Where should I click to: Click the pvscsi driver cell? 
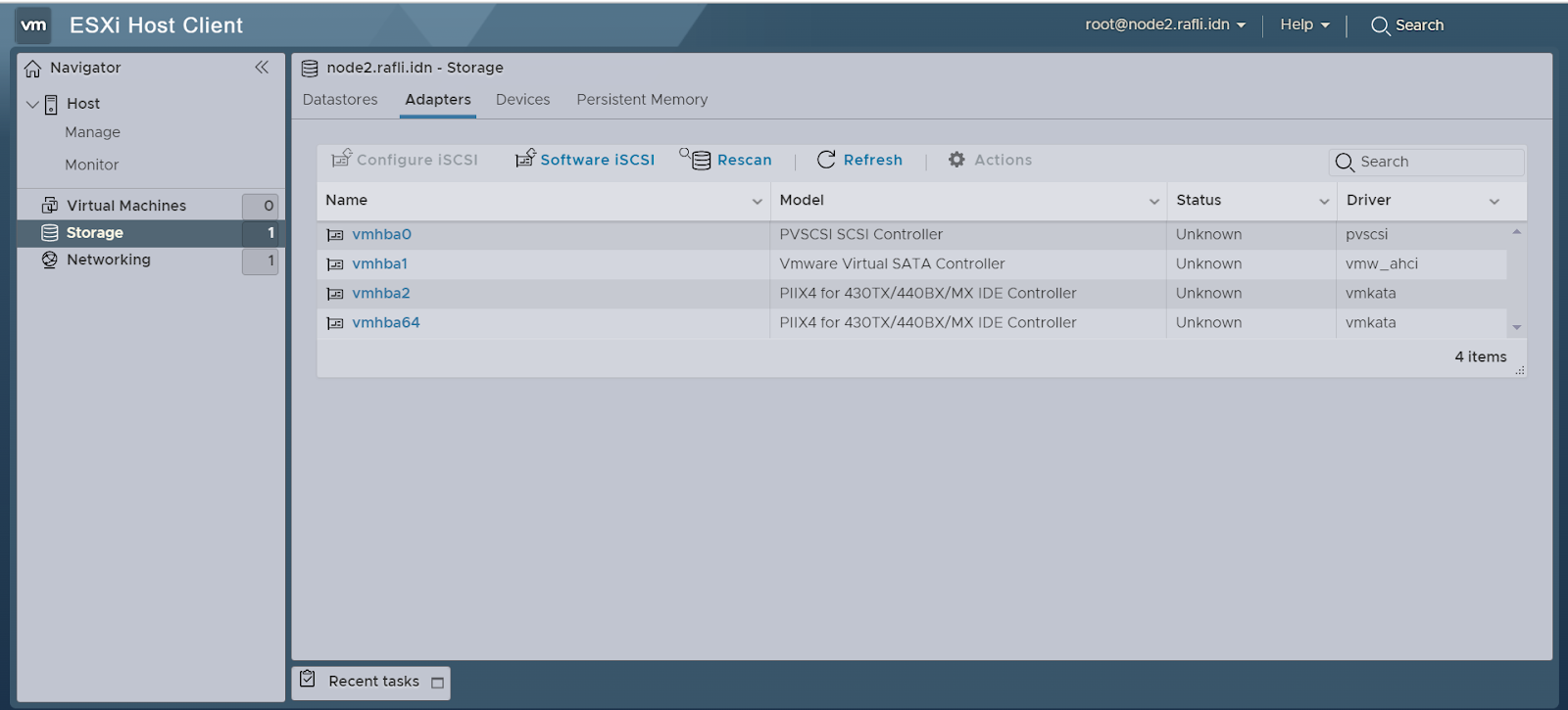pyautogui.click(x=1421, y=234)
